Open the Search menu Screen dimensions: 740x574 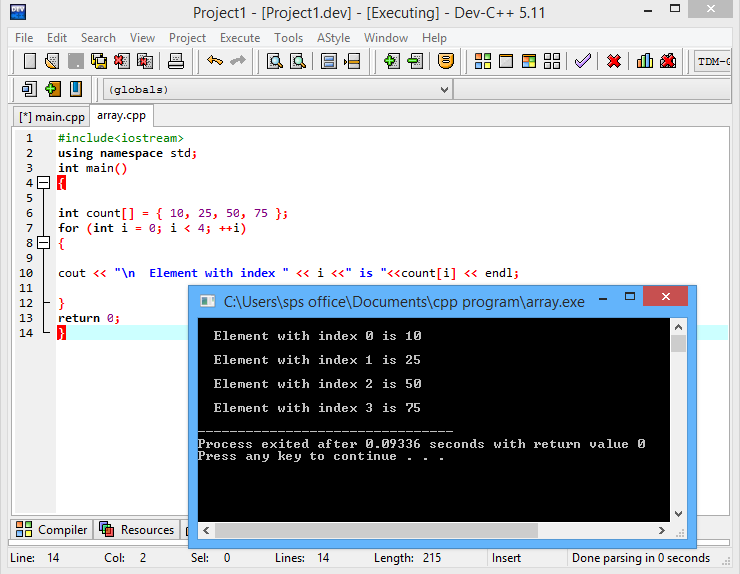(x=98, y=38)
